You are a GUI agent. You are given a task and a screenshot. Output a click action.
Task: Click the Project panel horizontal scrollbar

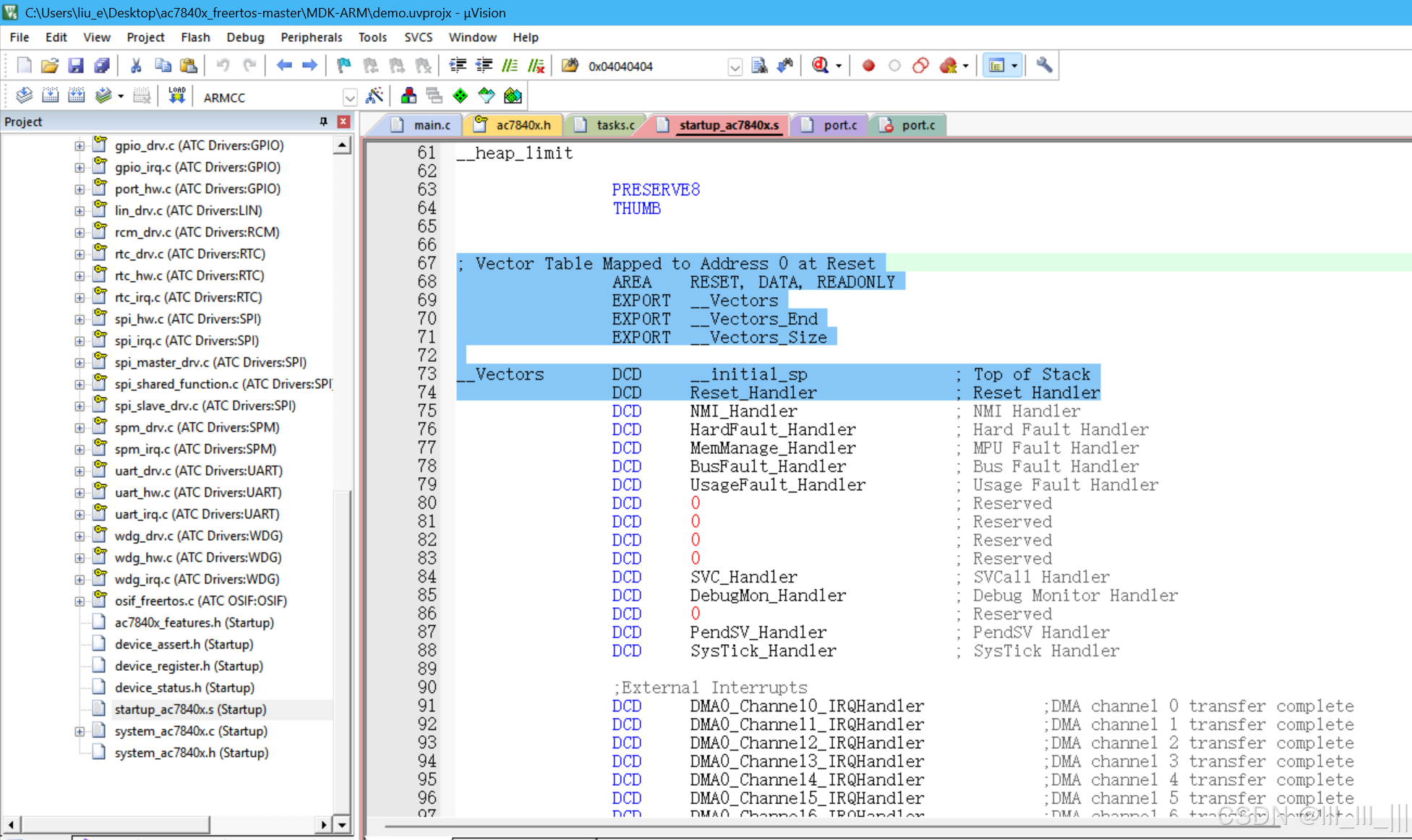pyautogui.click(x=116, y=824)
